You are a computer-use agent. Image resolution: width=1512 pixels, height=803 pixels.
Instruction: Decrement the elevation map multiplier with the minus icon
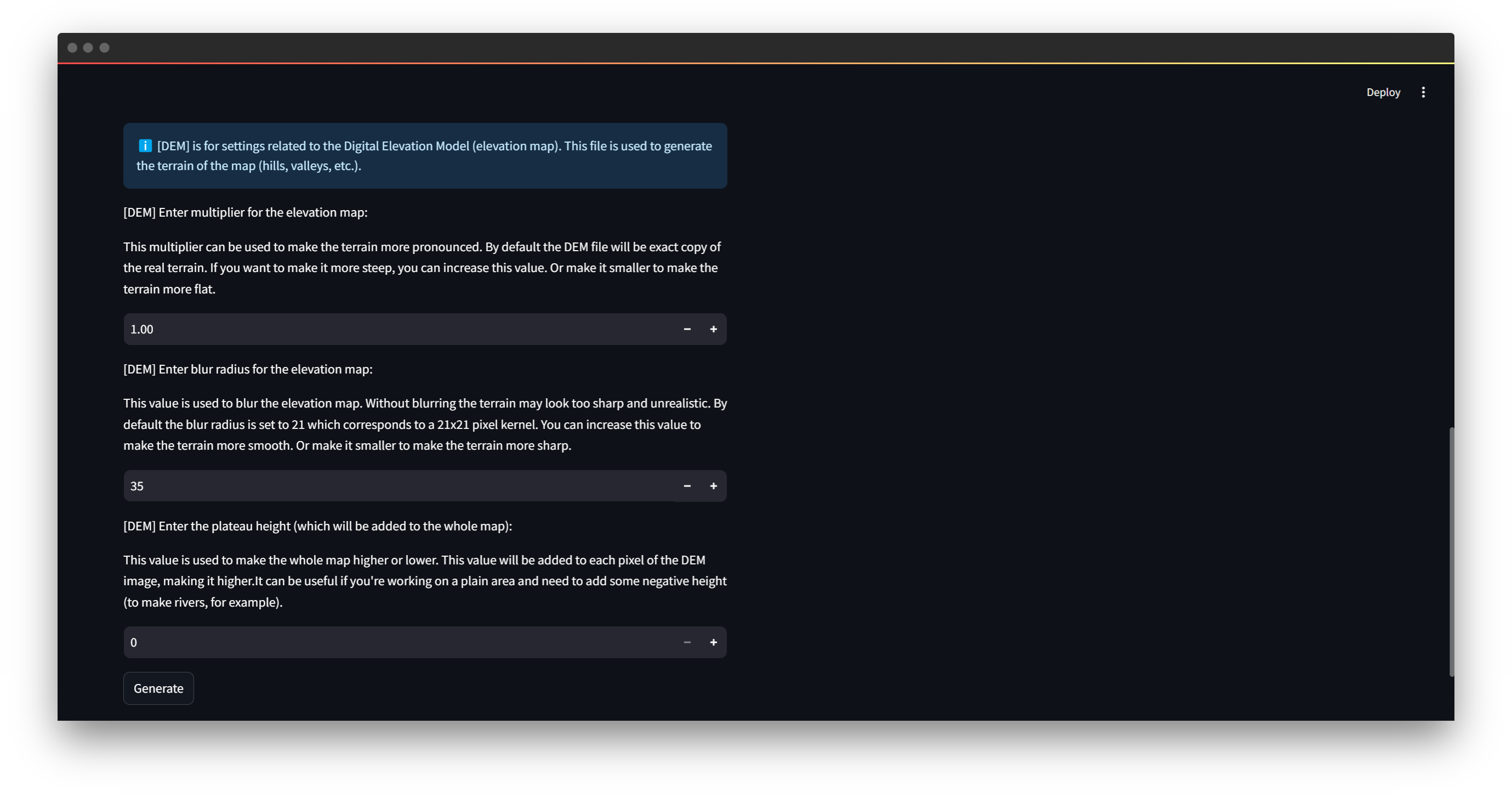[x=687, y=329]
